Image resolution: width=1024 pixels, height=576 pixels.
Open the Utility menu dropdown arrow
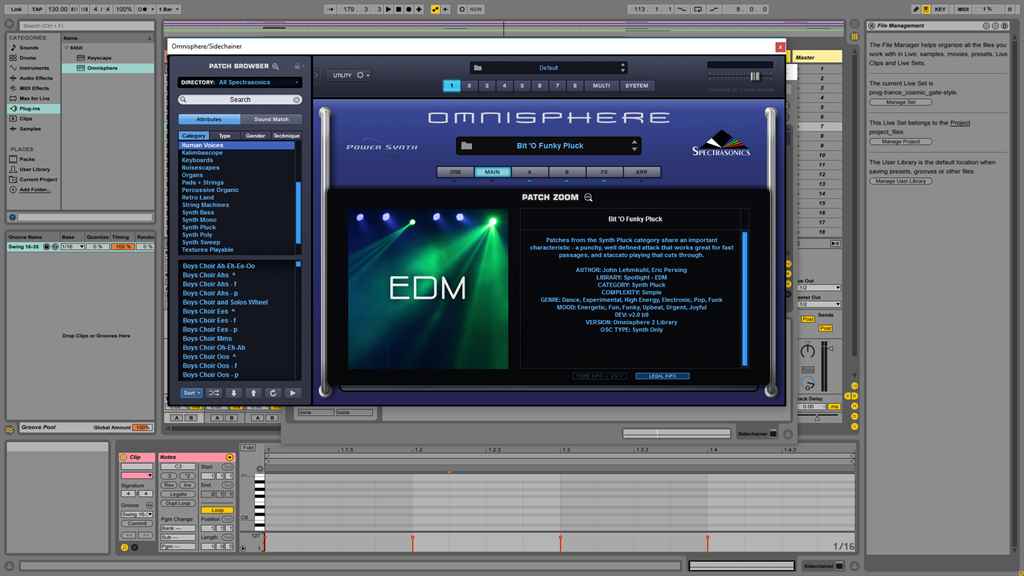pos(368,76)
